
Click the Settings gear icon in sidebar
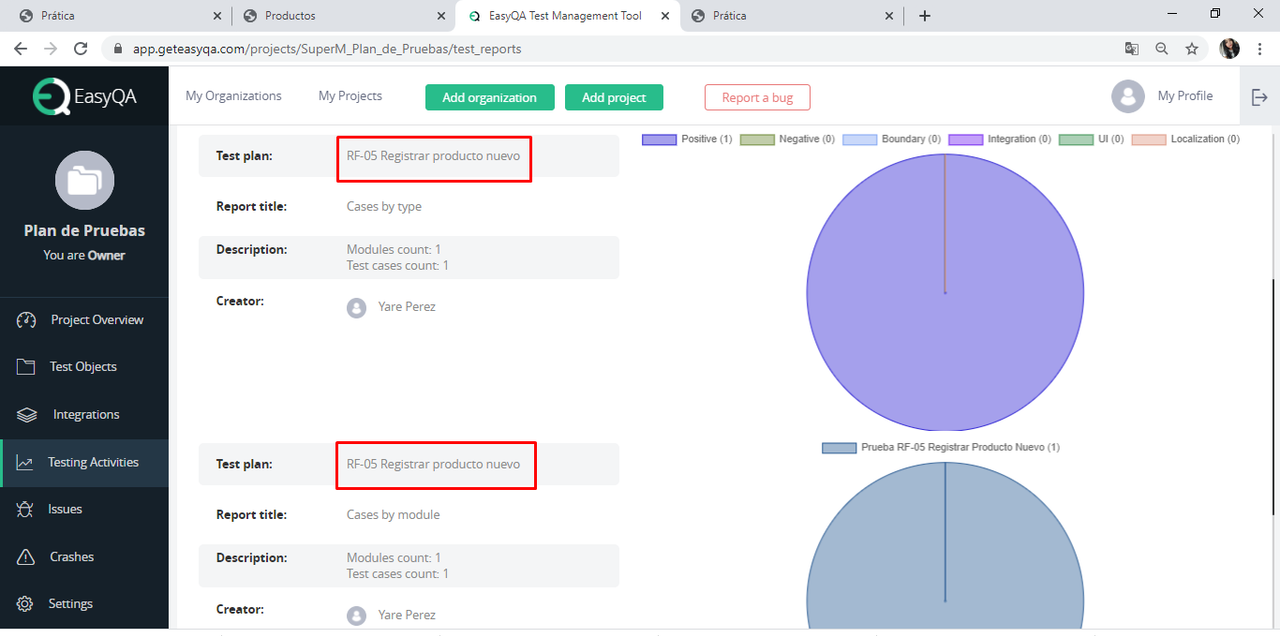point(26,604)
